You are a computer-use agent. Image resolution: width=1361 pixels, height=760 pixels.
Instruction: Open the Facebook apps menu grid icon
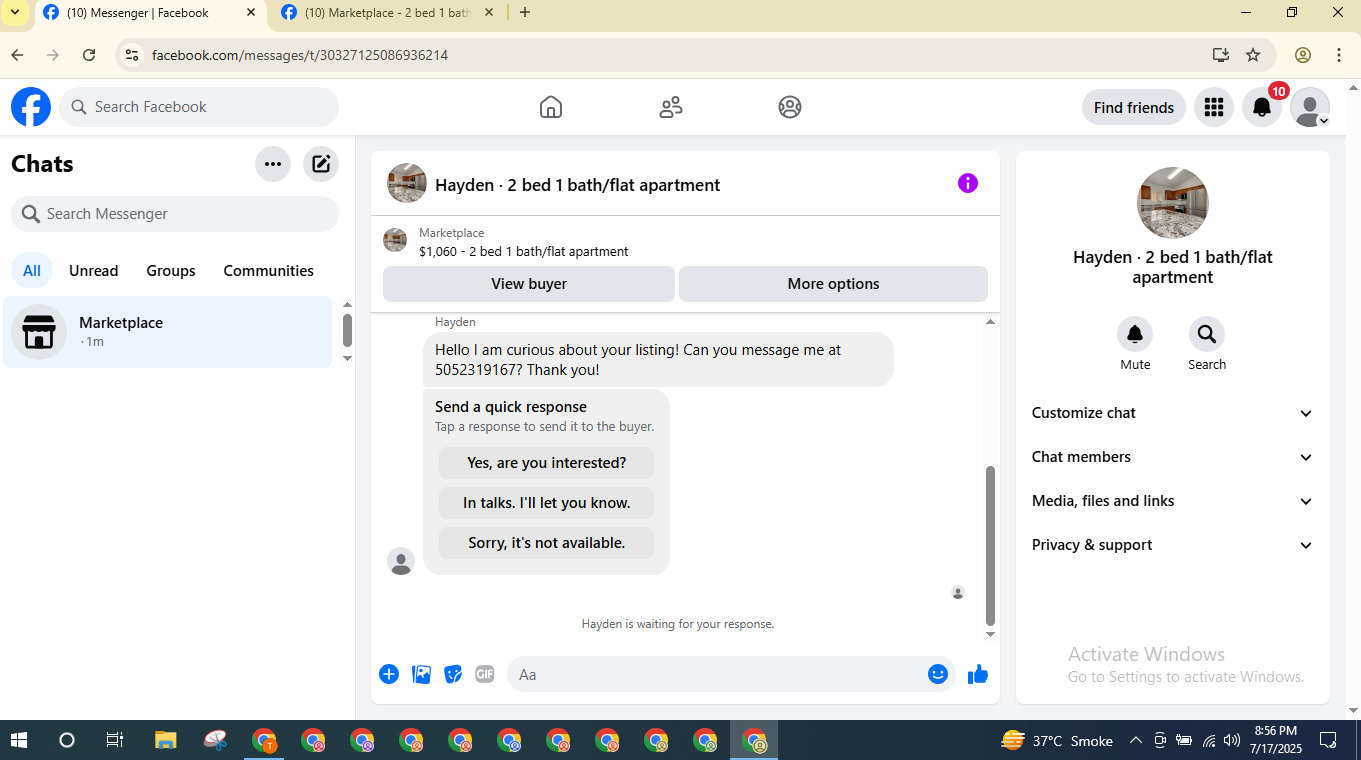(1214, 107)
